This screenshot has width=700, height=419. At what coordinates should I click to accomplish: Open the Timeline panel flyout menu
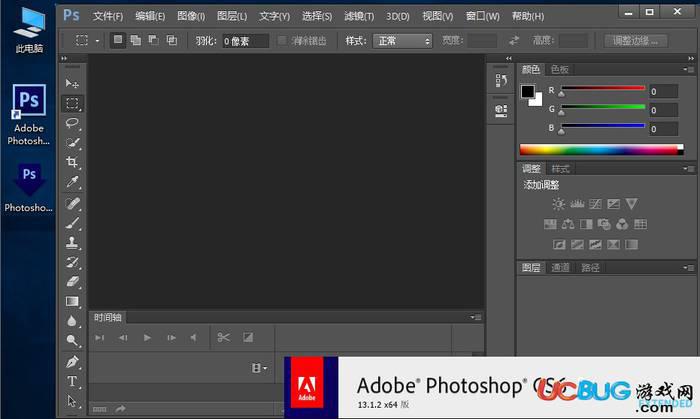point(475,317)
